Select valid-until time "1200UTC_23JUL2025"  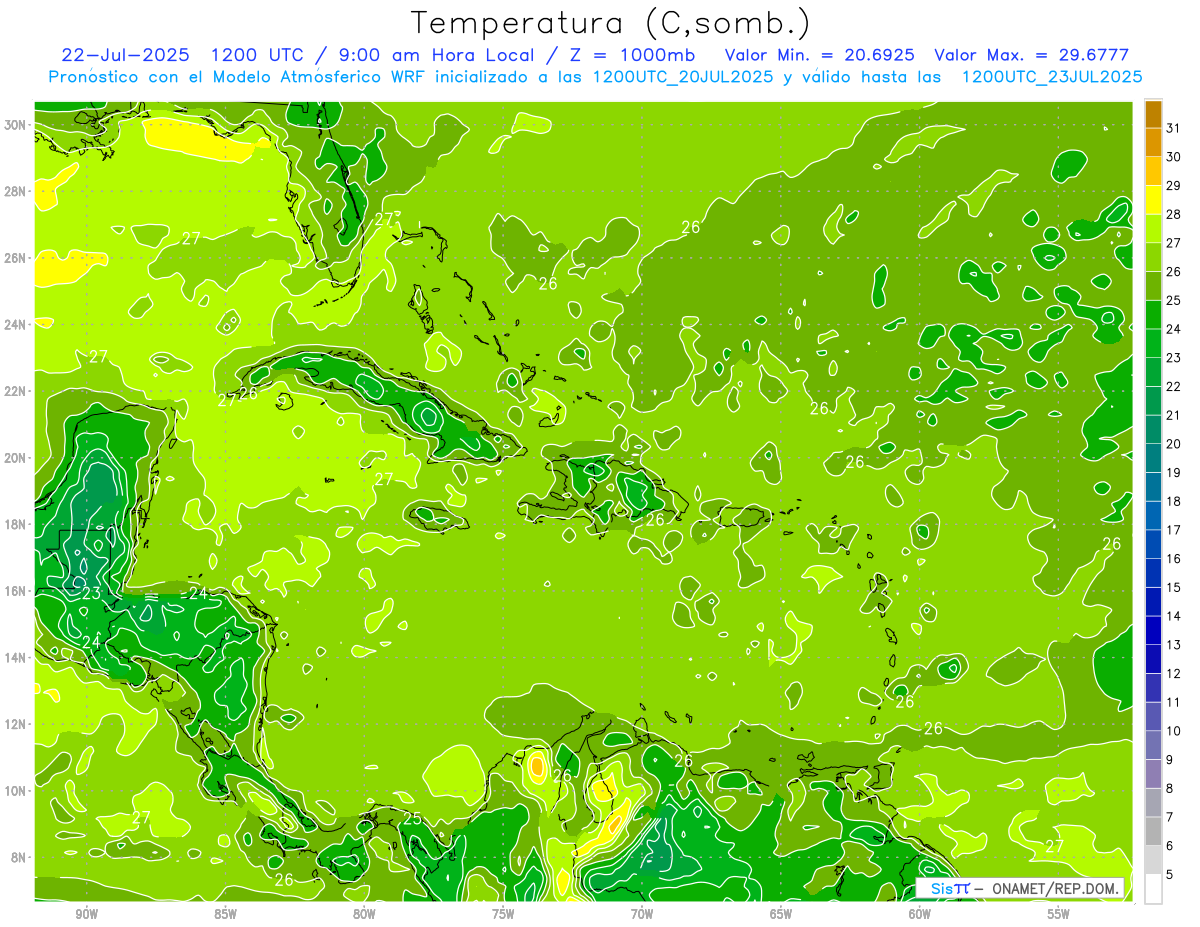click(x=1052, y=77)
